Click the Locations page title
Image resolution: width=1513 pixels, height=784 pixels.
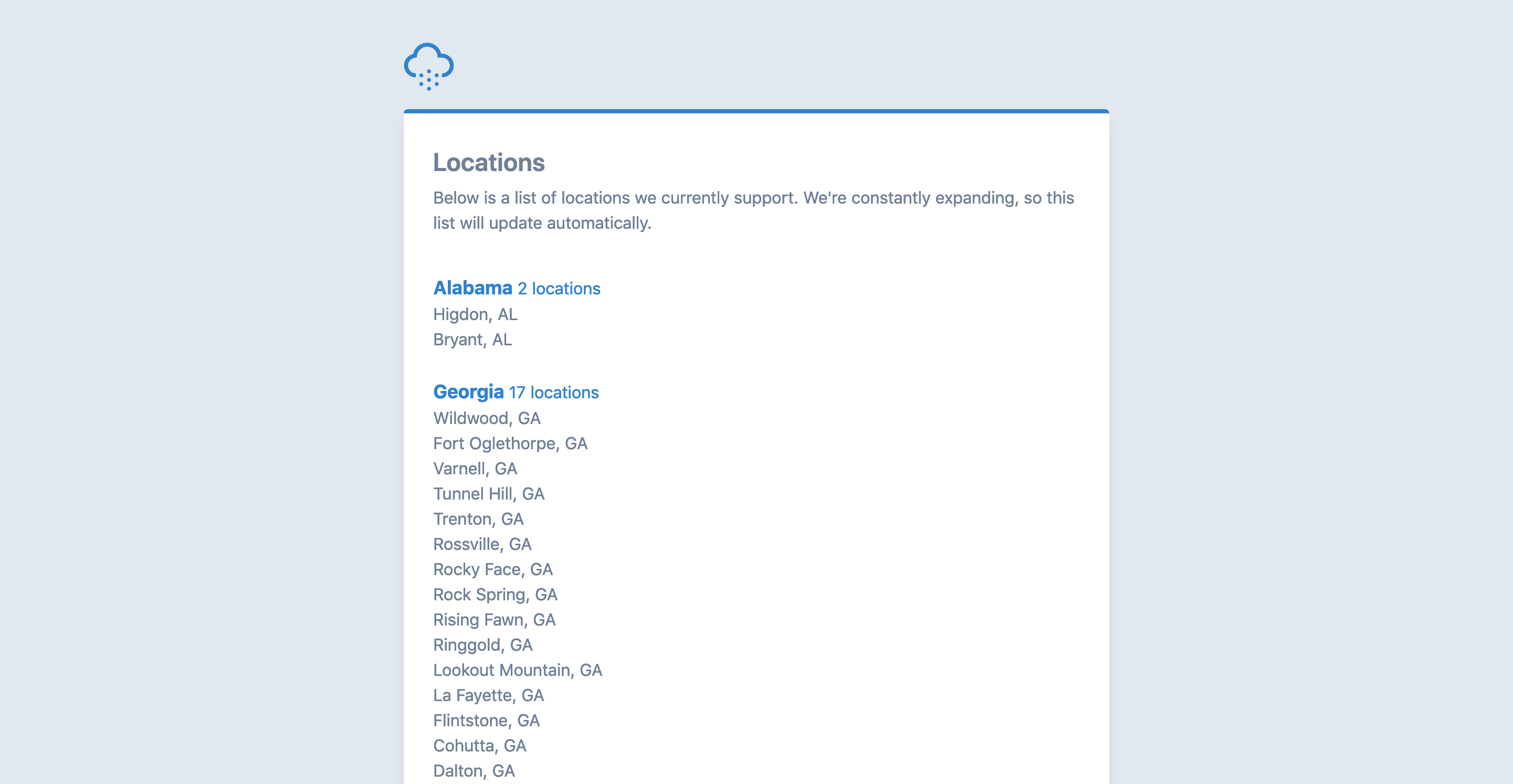coord(489,163)
